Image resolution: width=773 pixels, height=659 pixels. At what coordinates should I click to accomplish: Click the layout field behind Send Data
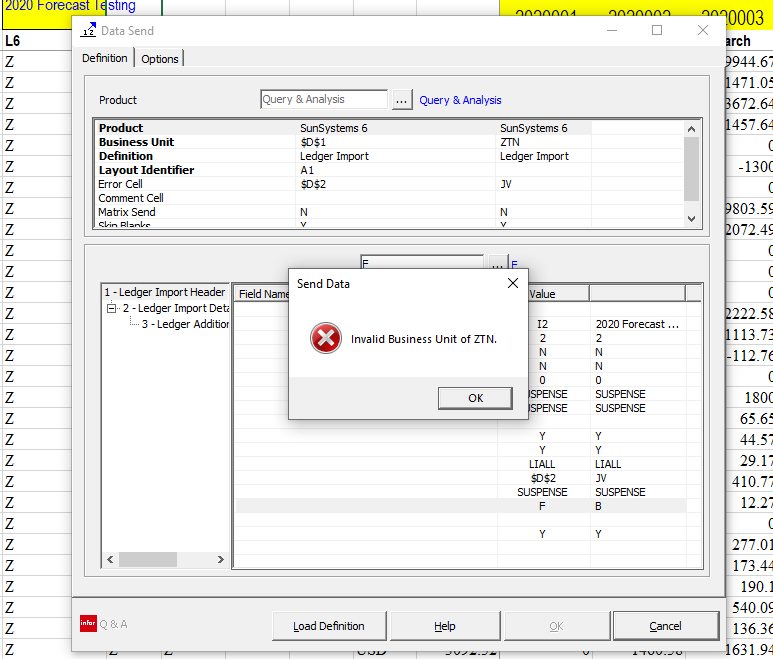[x=422, y=262]
